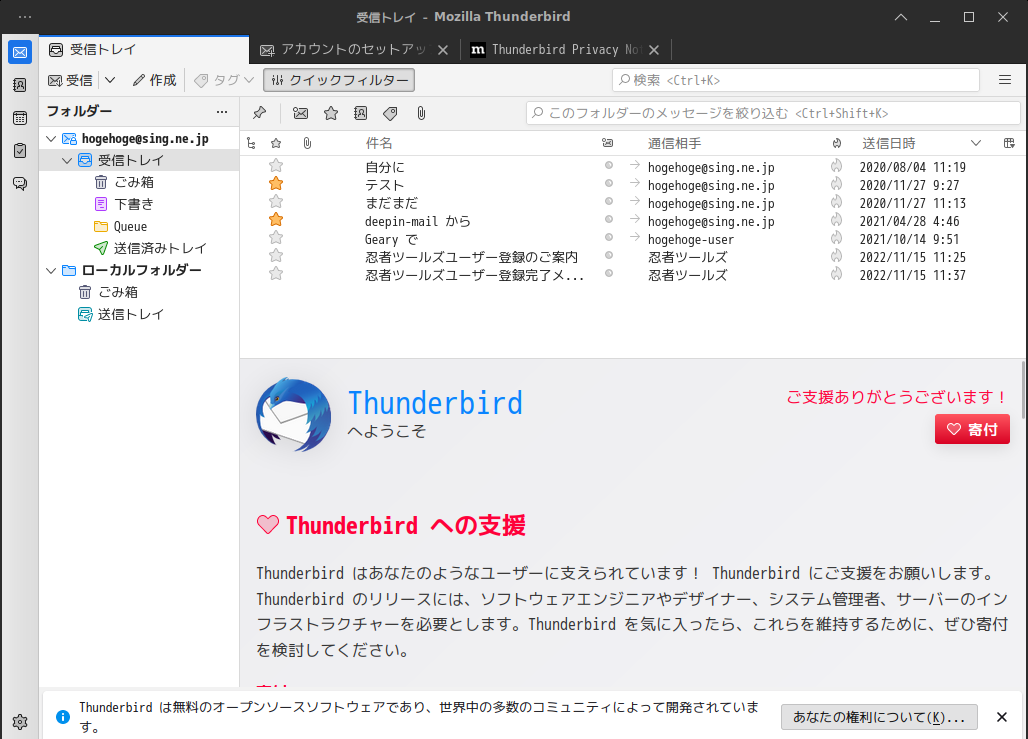Click the folder message filter field

773,113
